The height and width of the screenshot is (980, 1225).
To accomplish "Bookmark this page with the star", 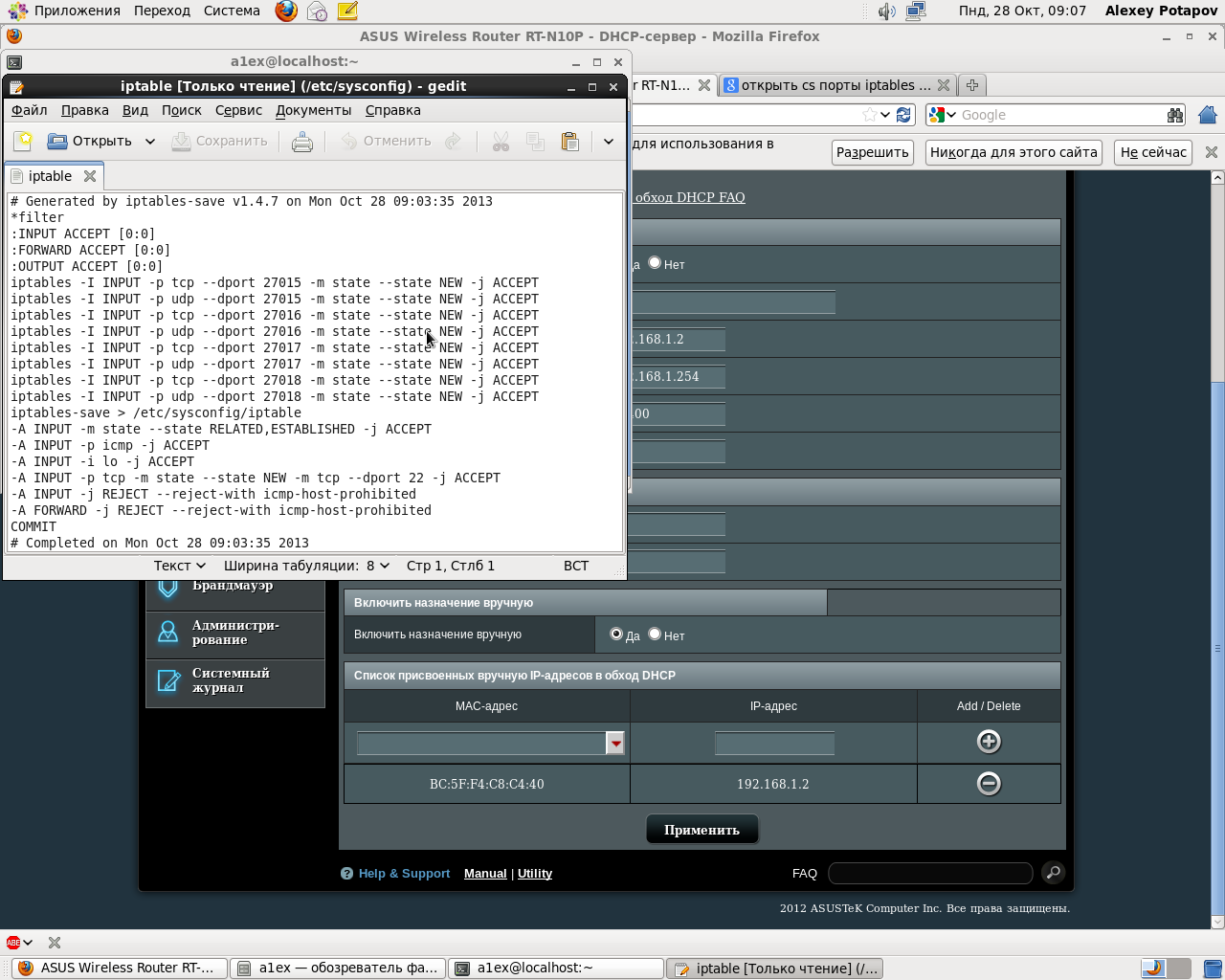I will click(869, 115).
